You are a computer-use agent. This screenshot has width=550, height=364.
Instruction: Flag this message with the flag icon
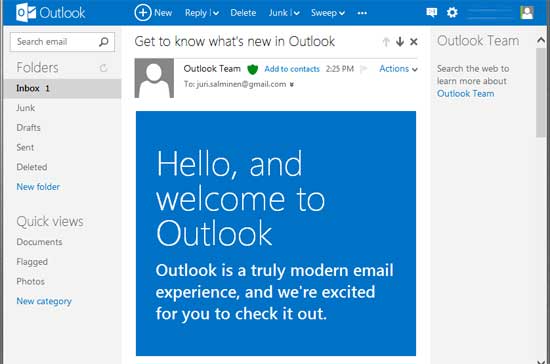[364, 69]
